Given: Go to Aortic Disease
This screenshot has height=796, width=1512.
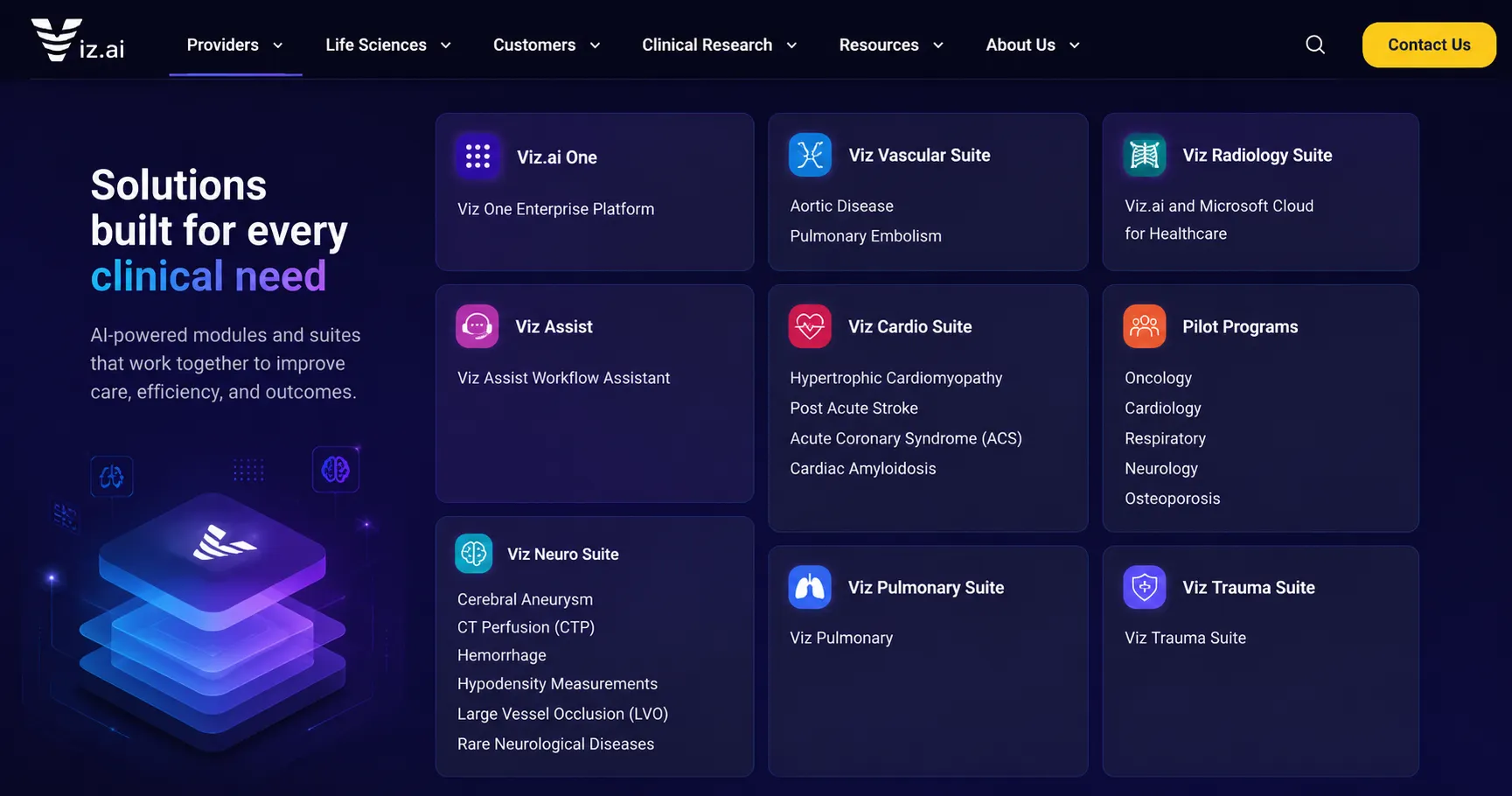Looking at the screenshot, I should pos(841,206).
